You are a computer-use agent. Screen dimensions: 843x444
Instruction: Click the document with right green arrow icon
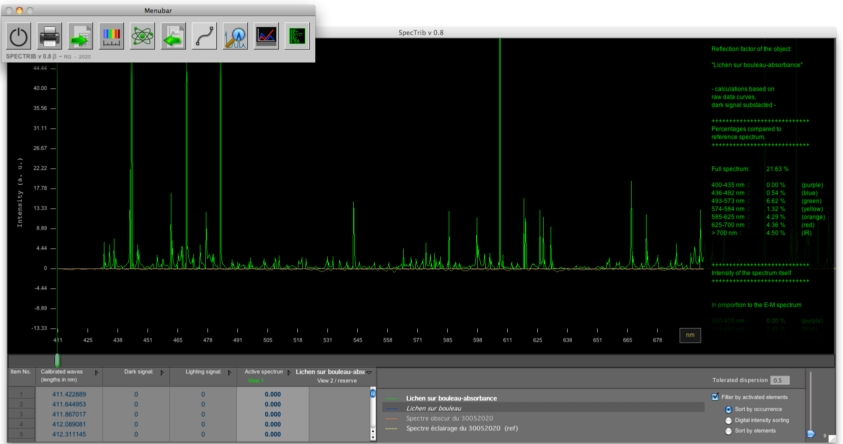point(81,36)
